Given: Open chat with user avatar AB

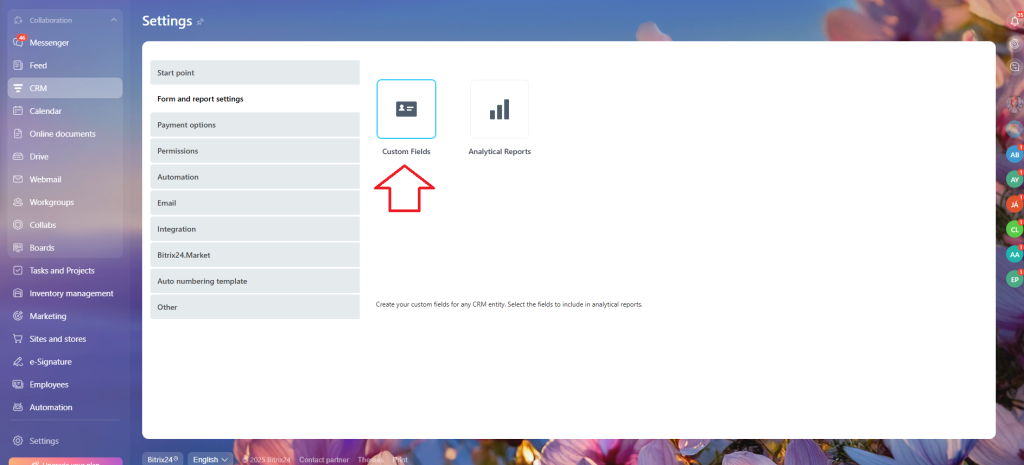Looking at the screenshot, I should point(1014,155).
